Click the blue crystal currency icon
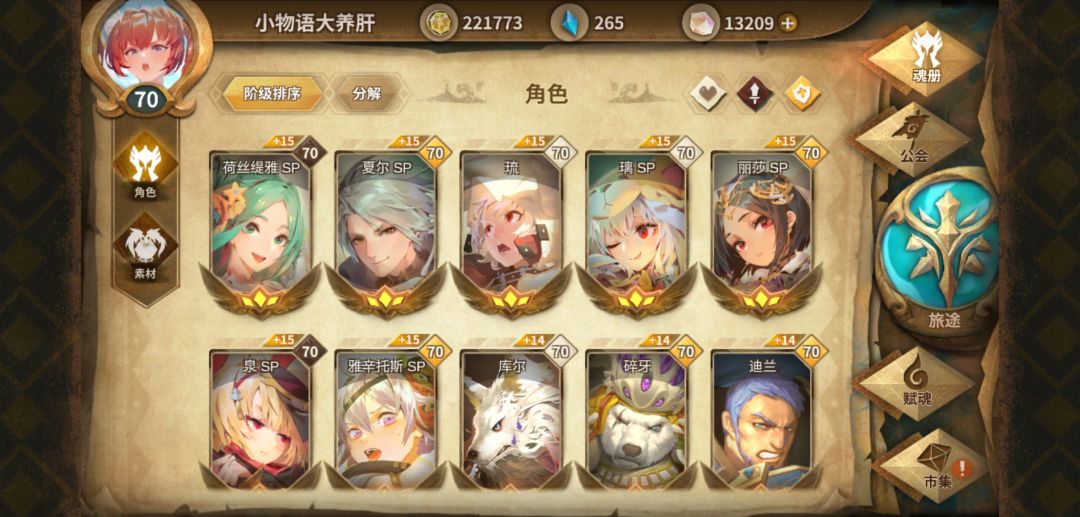Viewport: 1080px width, 517px height. (569, 23)
